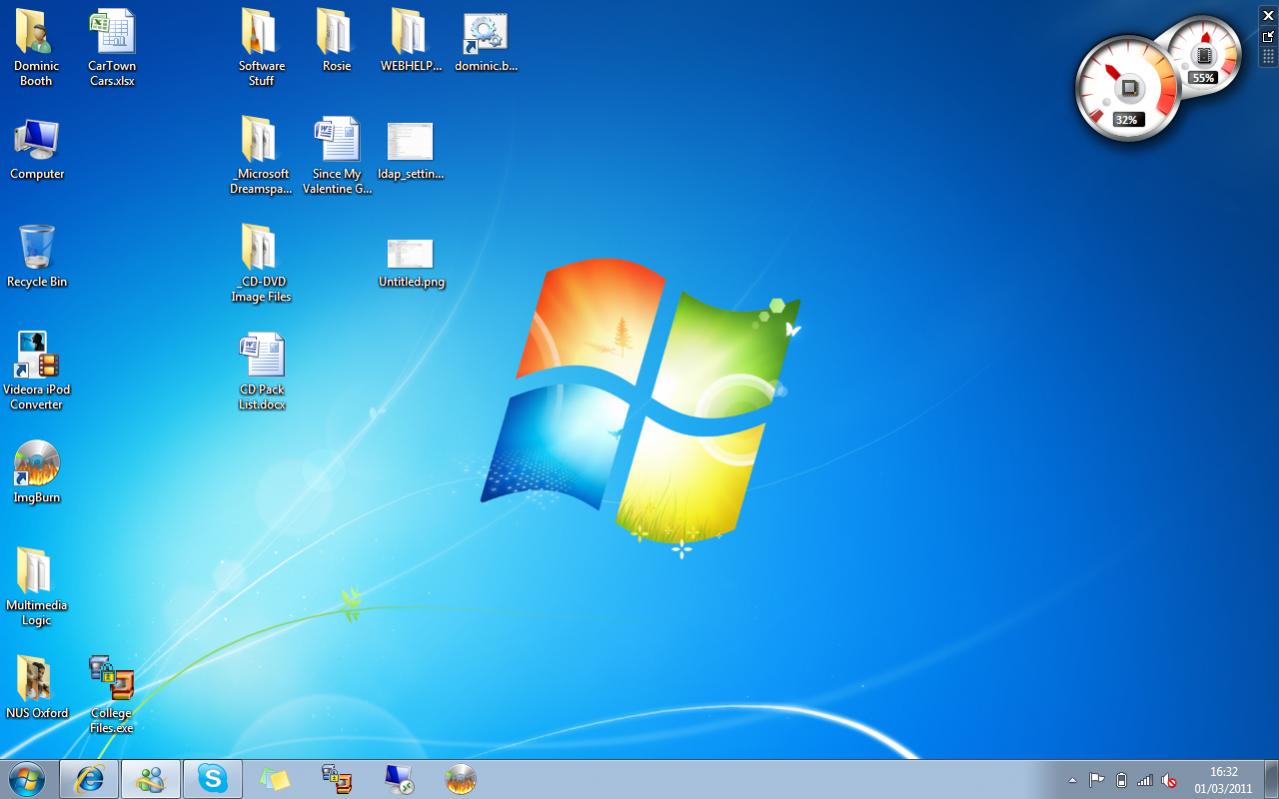Select the Rosie folder icon
This screenshot has height=799, width=1279.
click(336, 40)
